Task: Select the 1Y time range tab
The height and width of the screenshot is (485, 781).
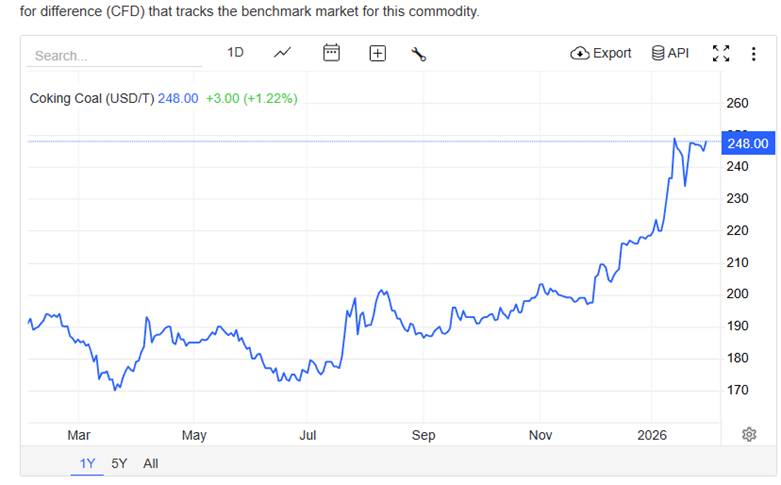Action: pos(88,463)
